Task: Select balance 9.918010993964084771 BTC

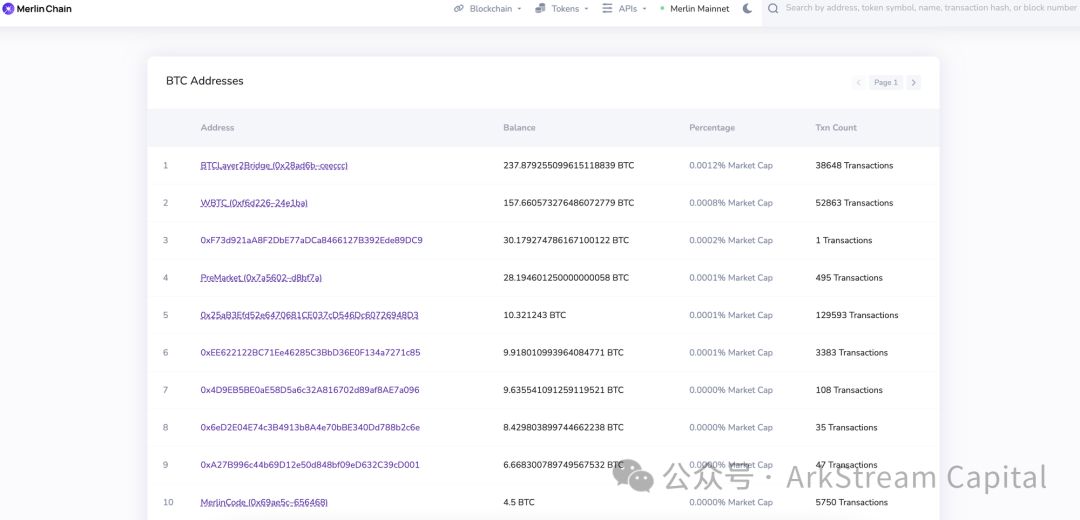Action: 563,353
